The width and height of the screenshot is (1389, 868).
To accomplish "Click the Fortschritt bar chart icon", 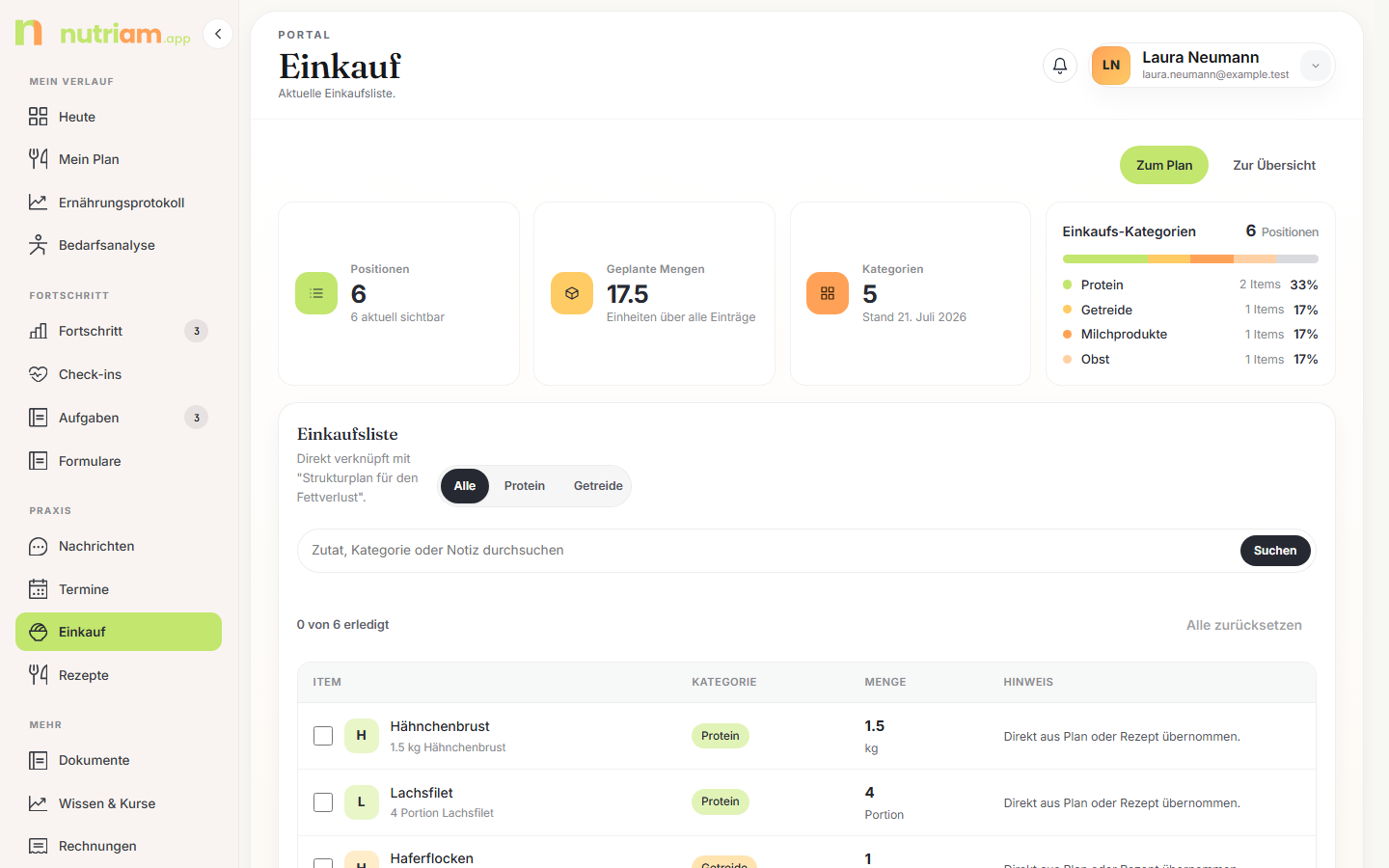I will (x=38, y=331).
